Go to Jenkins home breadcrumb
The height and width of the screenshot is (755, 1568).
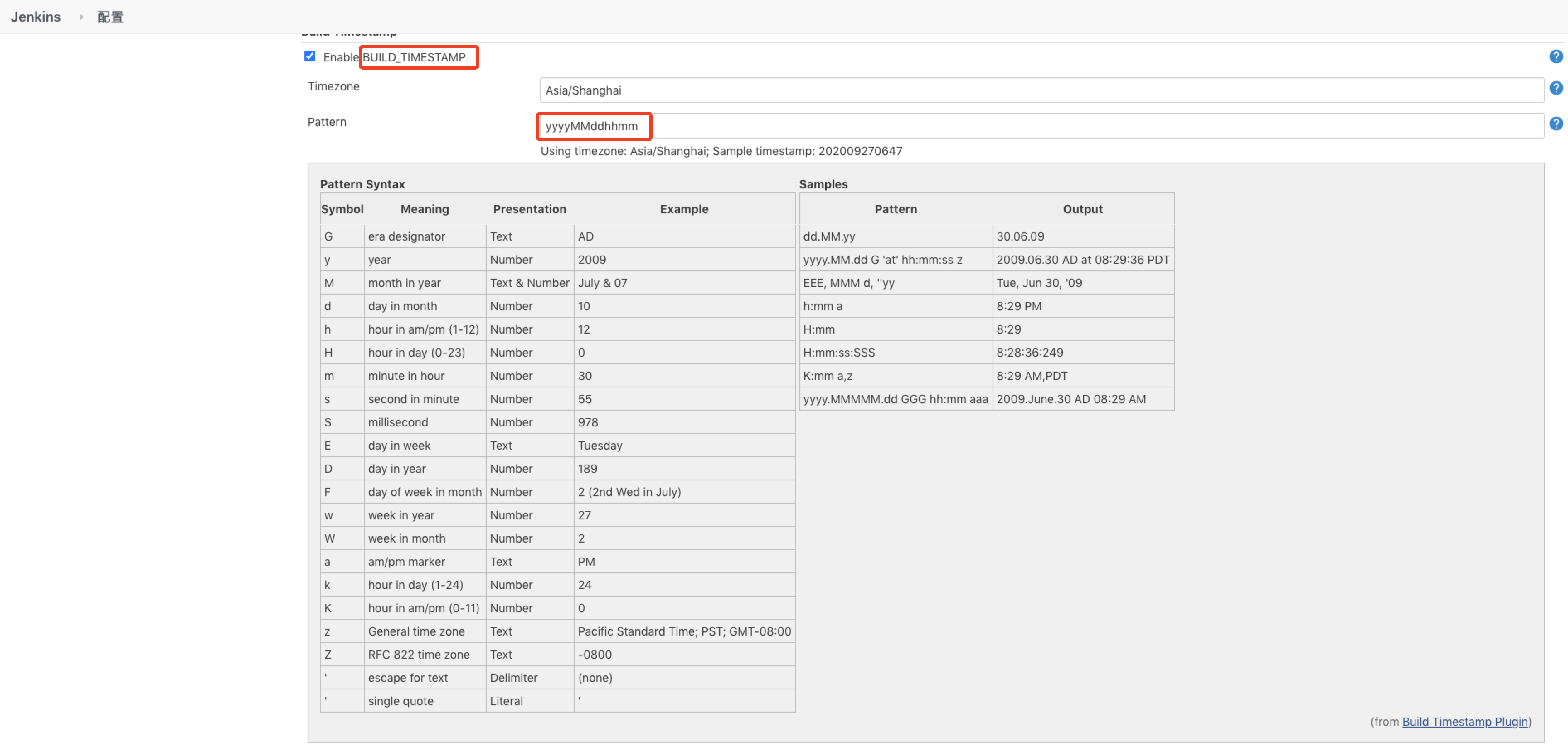click(35, 17)
